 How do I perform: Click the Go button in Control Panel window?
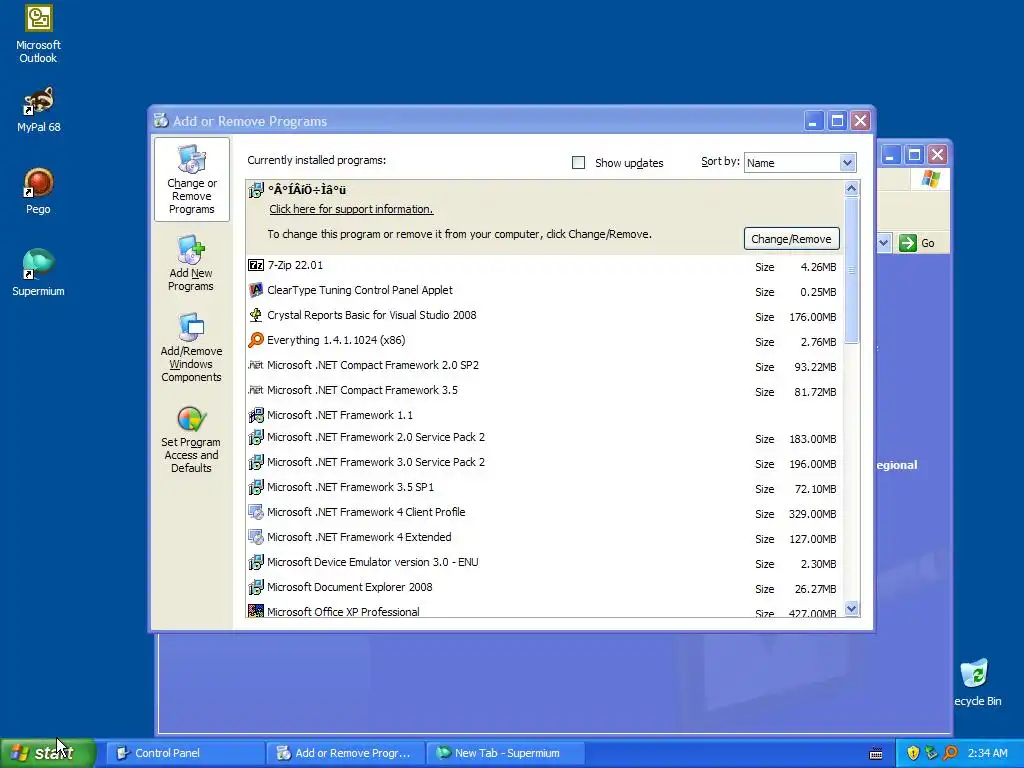coord(917,243)
